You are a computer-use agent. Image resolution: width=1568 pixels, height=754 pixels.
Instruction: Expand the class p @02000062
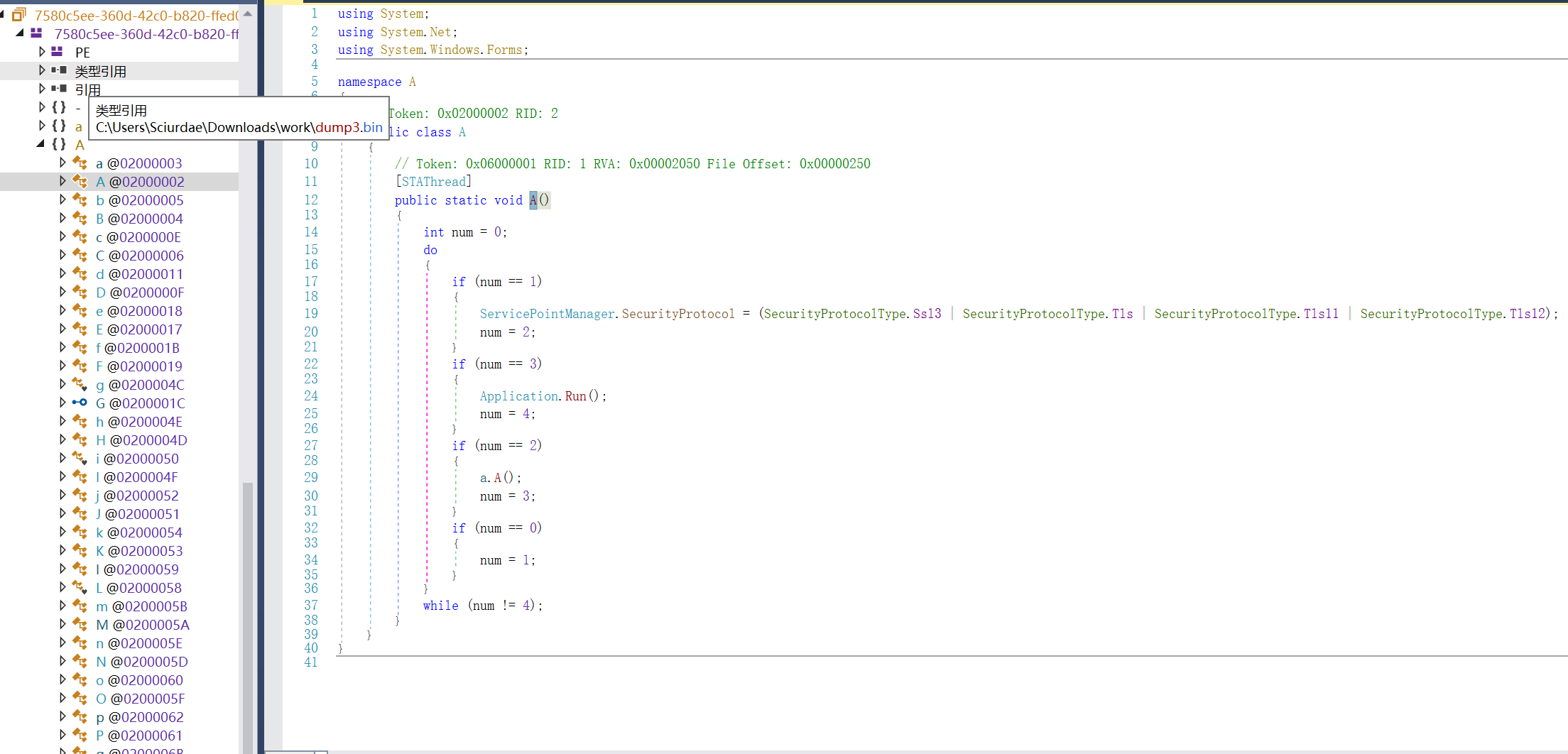pos(62,716)
